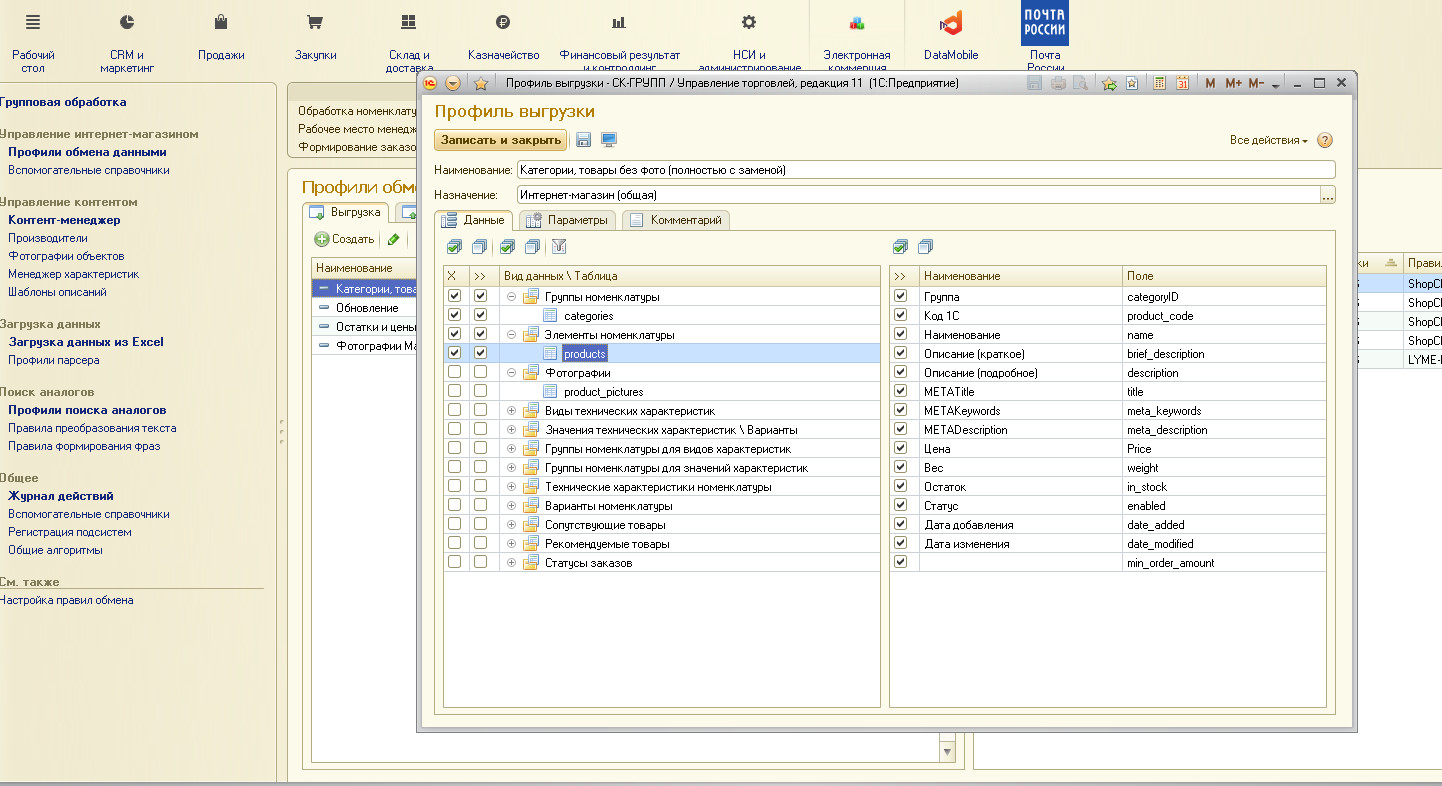
Task: Collapse the Группы номенклатуры tree node
Action: (x=512, y=297)
